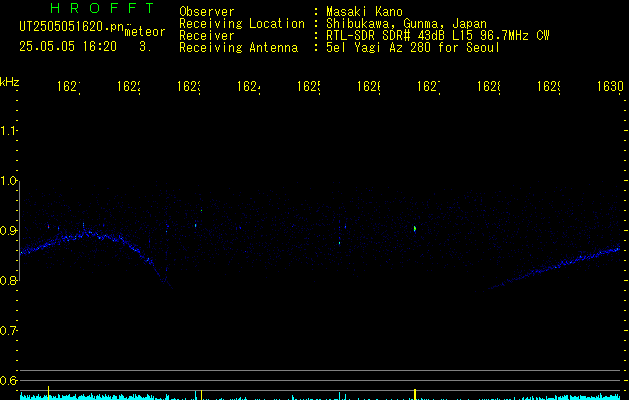
Task: Click the red echo spot at the spectrogram's left
Action: [49, 227]
